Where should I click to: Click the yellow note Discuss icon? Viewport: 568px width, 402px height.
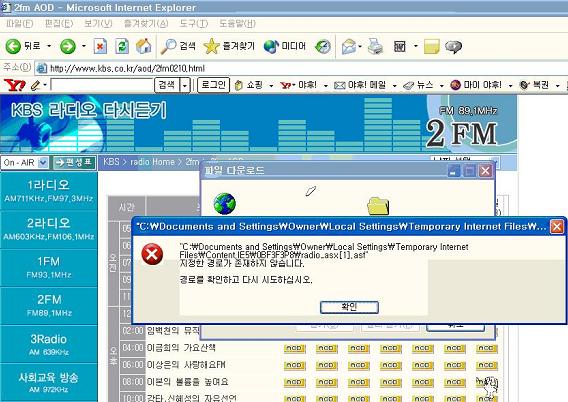pyautogui.click(x=431, y=46)
